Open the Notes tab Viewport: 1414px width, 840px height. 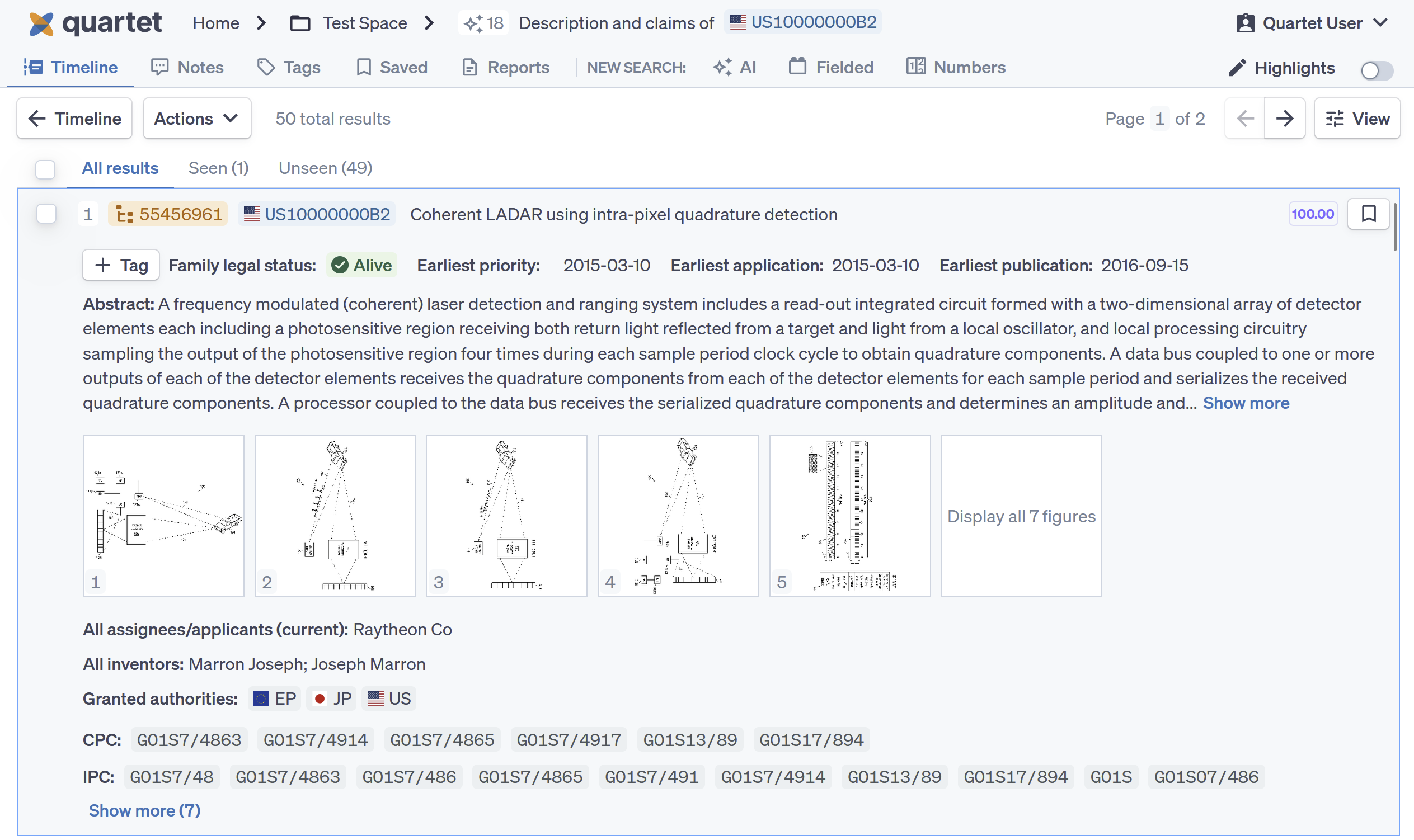[187, 67]
